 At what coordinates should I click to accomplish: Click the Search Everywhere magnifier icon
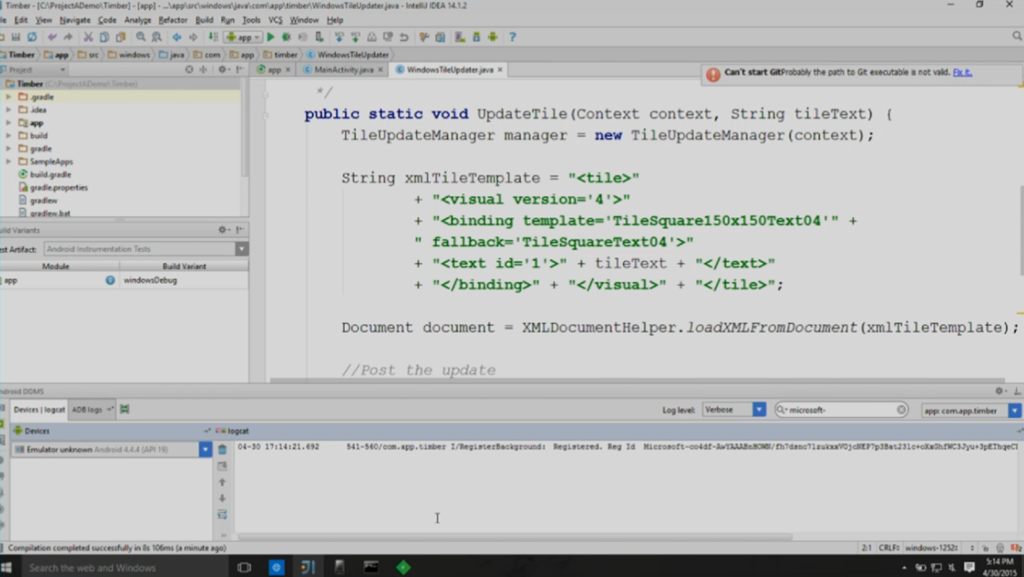pos(1017,36)
